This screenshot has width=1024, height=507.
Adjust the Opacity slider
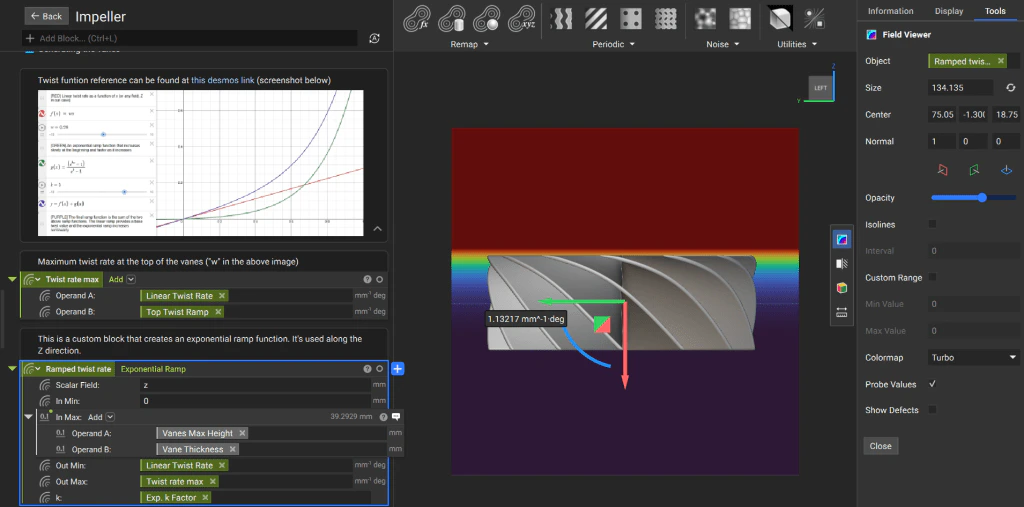click(x=983, y=198)
